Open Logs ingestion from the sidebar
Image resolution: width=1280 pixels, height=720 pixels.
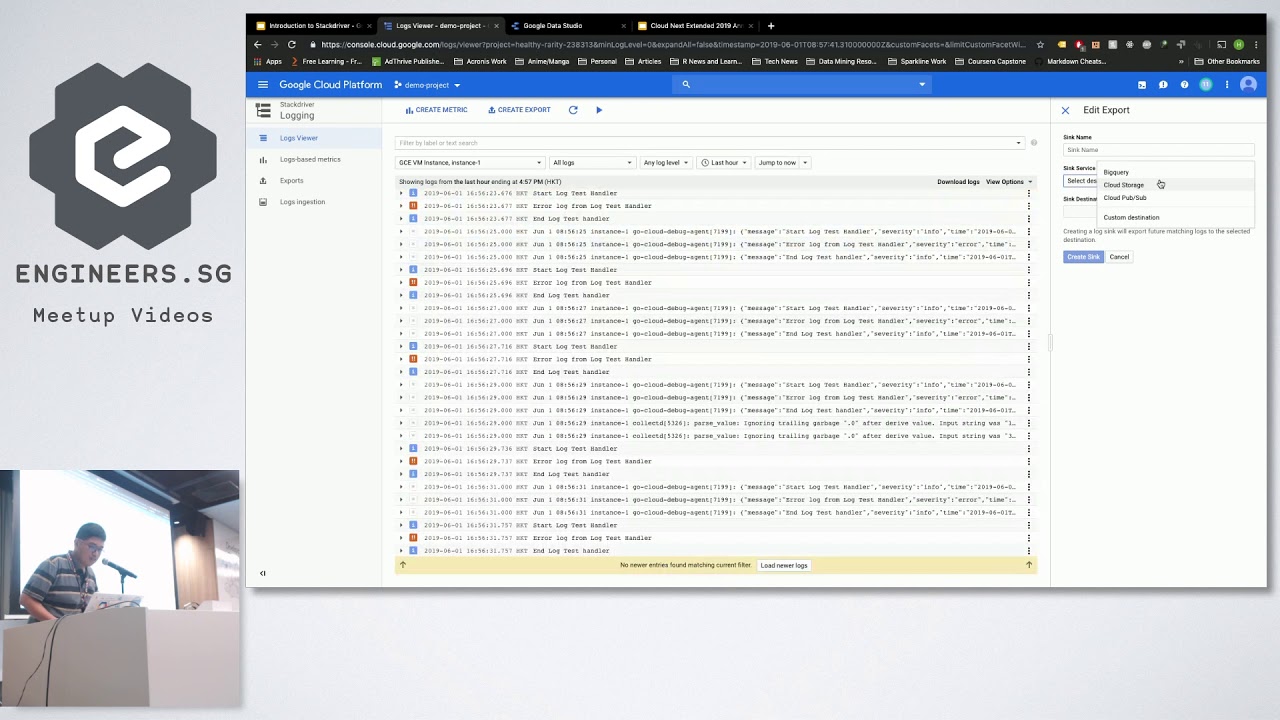pyautogui.click(x=302, y=202)
